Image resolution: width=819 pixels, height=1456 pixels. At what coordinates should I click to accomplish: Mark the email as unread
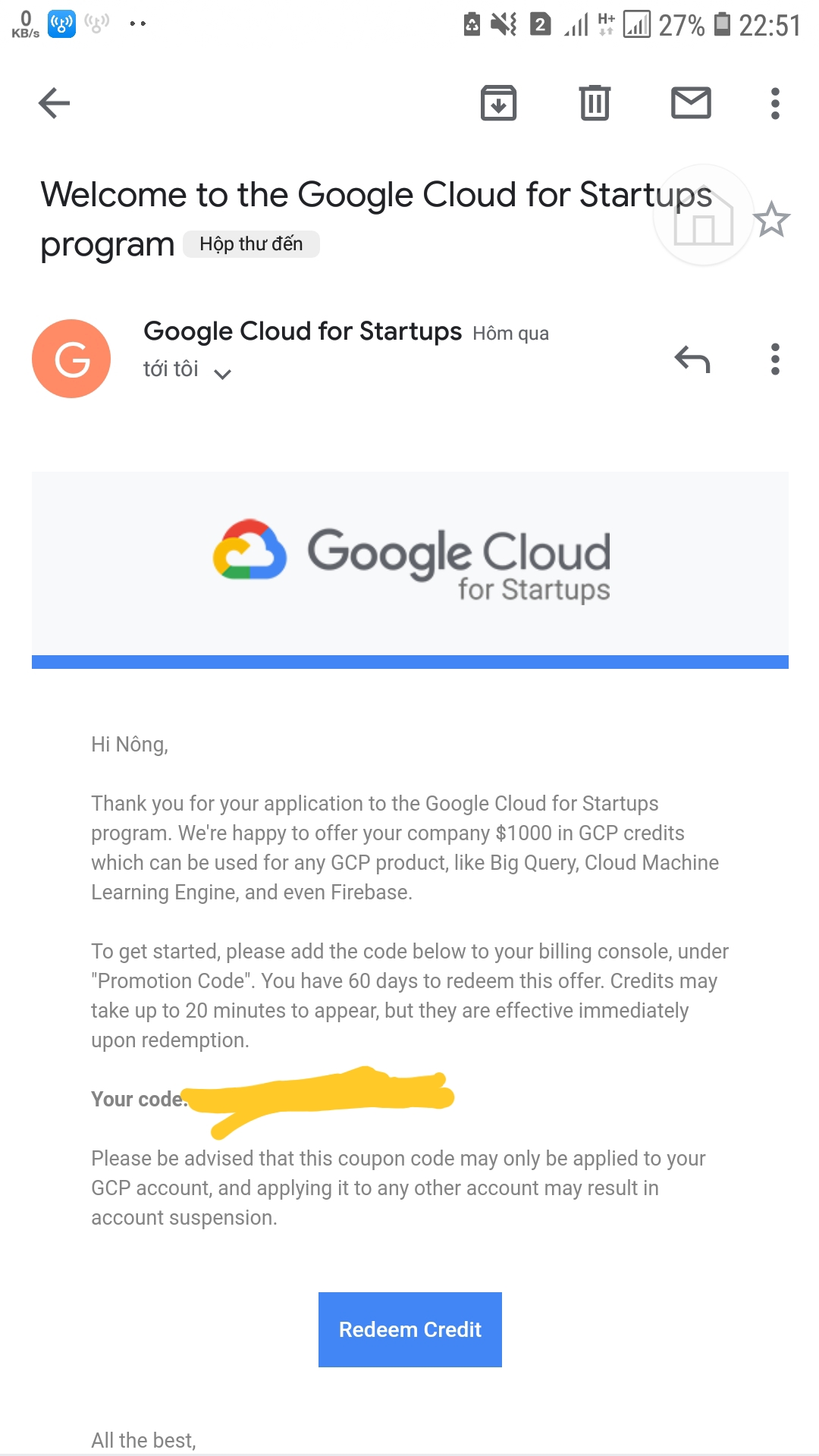(691, 103)
